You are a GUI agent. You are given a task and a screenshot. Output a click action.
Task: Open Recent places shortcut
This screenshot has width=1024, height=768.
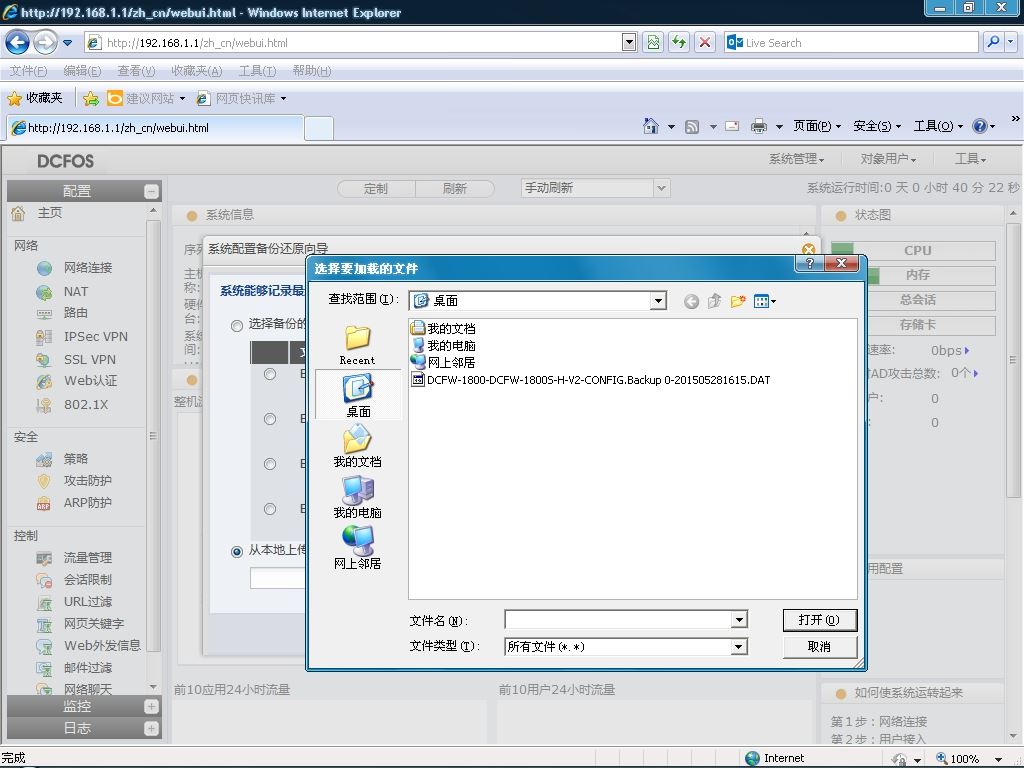point(357,345)
